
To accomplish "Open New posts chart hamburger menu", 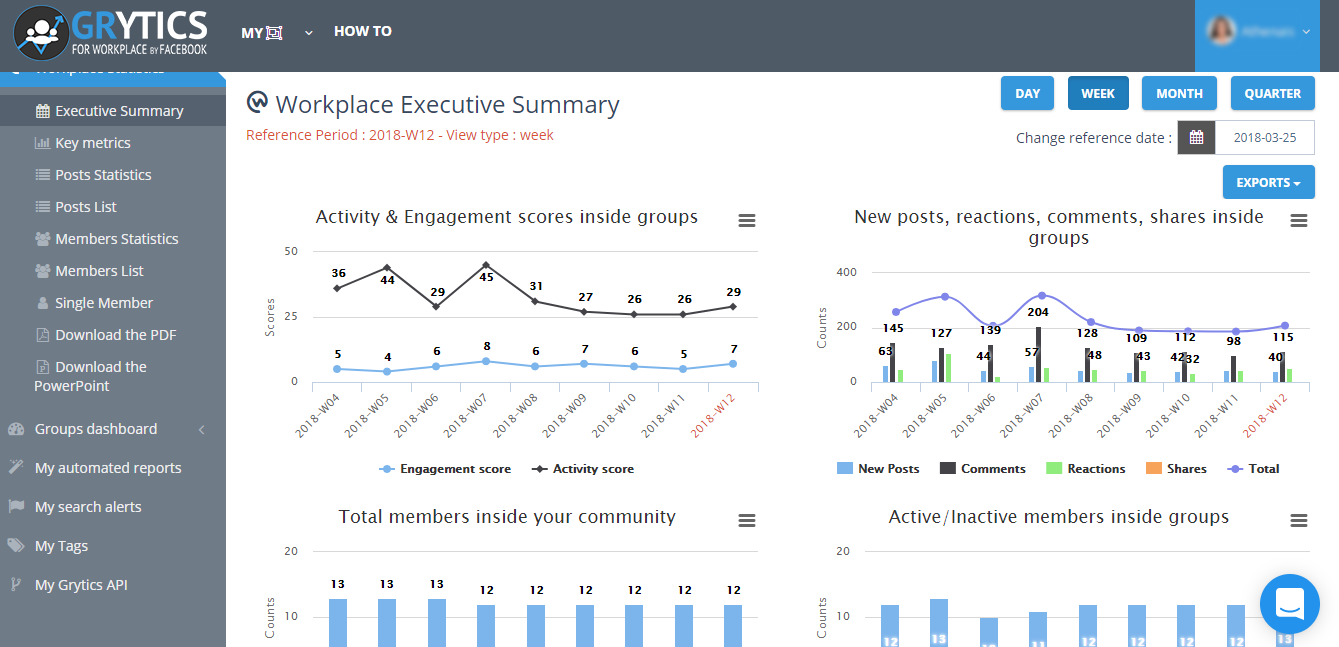I will pos(1299,221).
